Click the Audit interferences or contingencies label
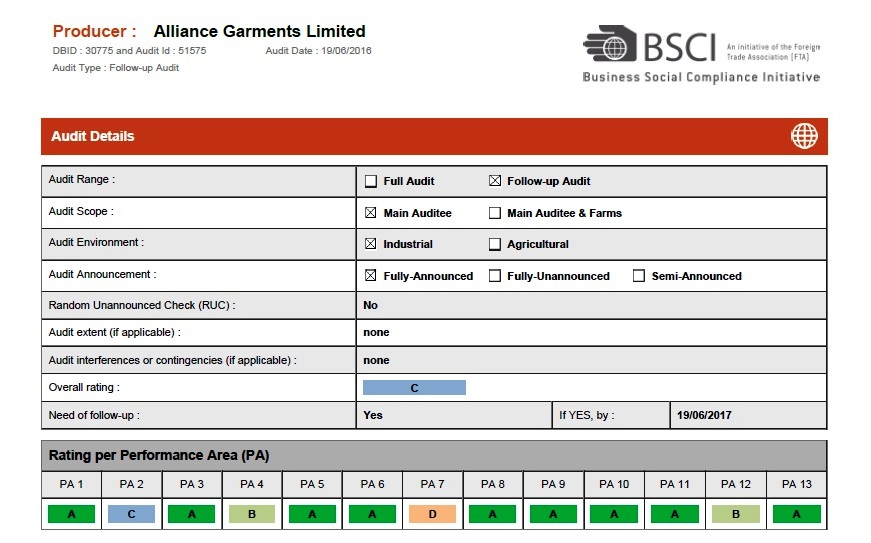The height and width of the screenshot is (543, 871). 172,360
